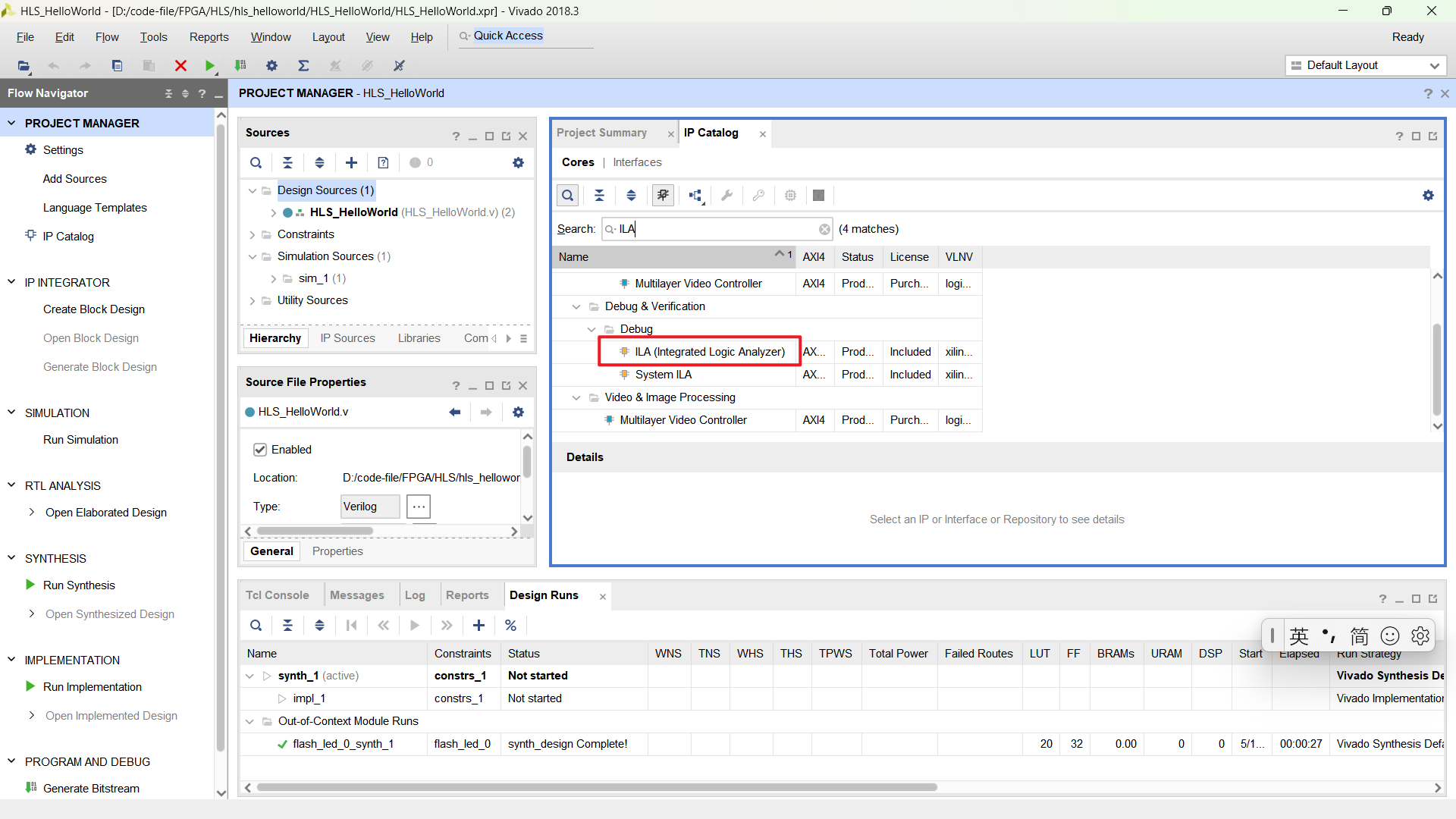This screenshot has width=1456, height=819.
Task: Open the Reports menu
Action: pyautogui.click(x=209, y=37)
